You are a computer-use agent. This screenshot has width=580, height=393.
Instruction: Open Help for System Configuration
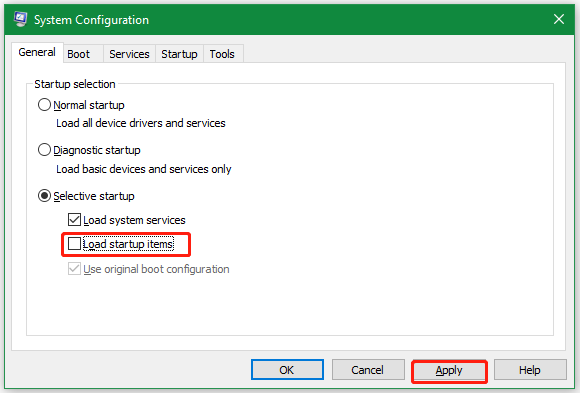[x=530, y=370]
